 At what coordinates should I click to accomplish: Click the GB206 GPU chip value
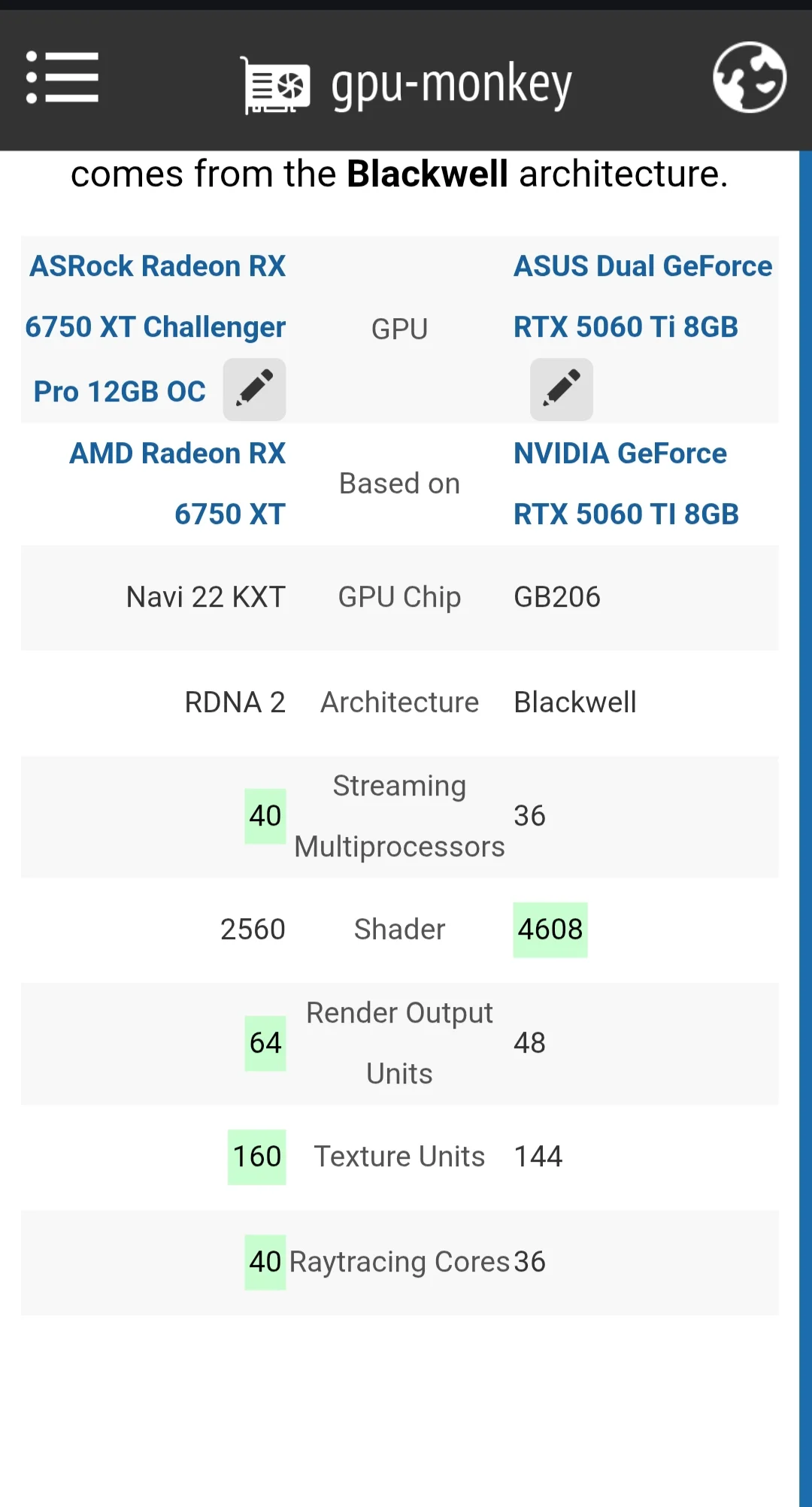[x=557, y=597]
